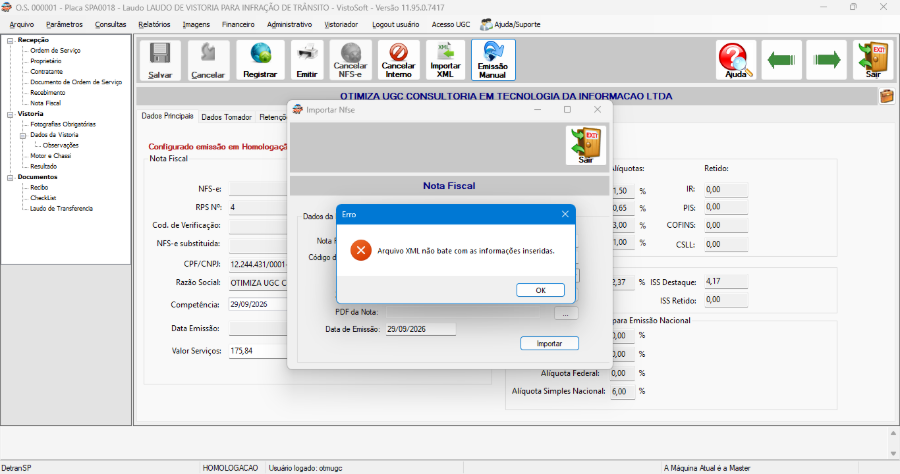
Task: Click the RPS Nº field
Action: point(258,207)
